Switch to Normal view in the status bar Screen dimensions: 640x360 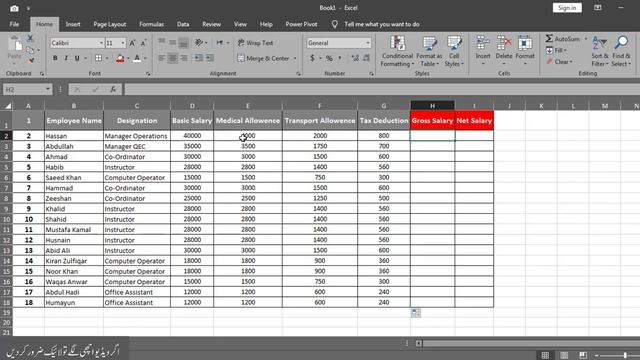pos(545,355)
